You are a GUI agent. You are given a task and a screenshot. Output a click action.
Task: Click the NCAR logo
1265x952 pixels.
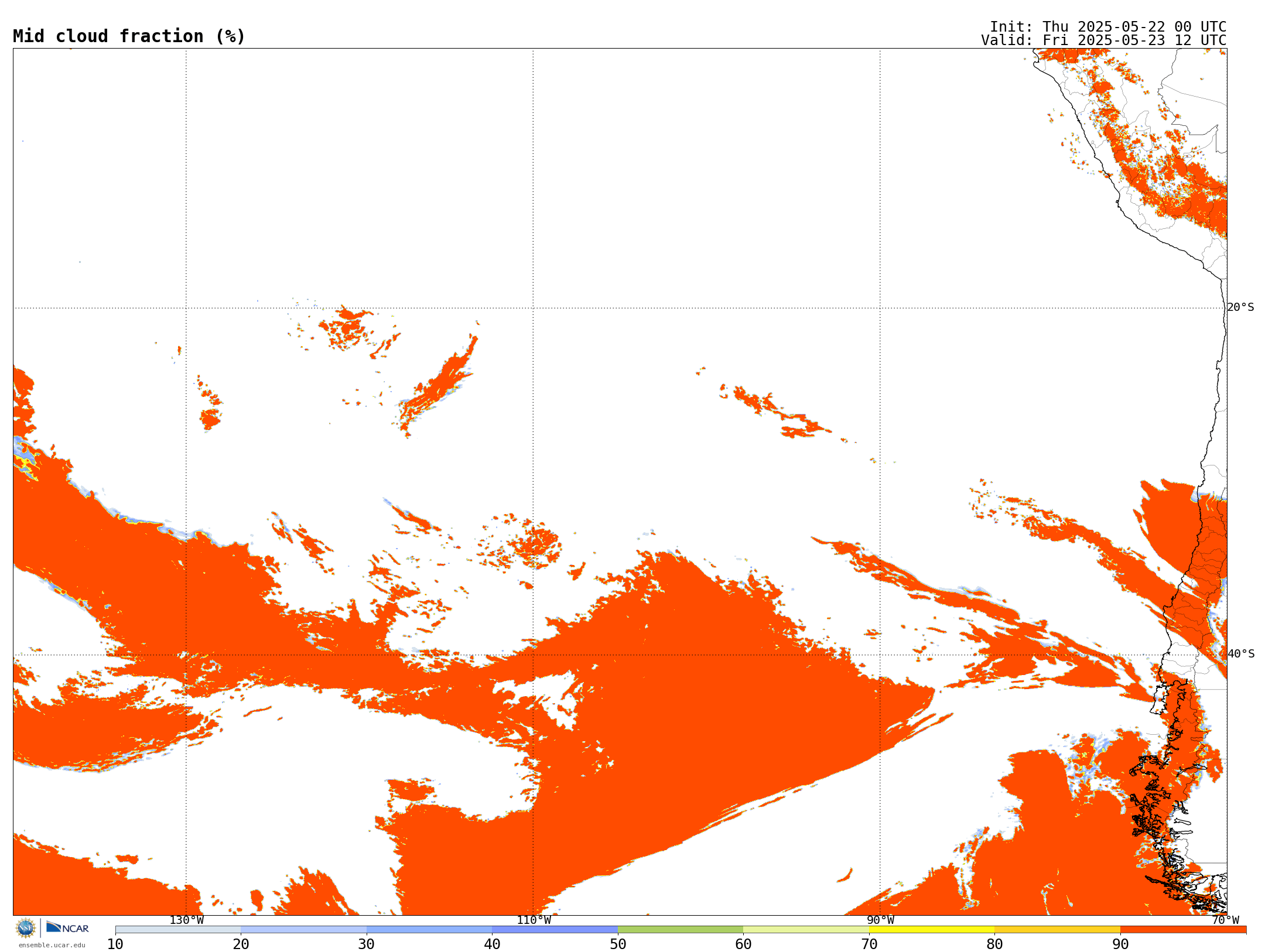point(67,927)
